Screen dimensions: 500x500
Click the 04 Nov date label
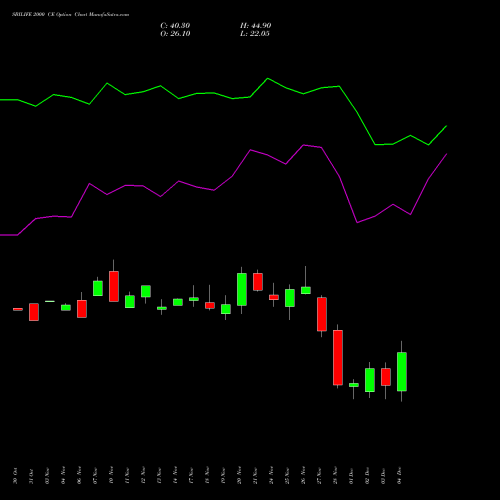point(63,476)
